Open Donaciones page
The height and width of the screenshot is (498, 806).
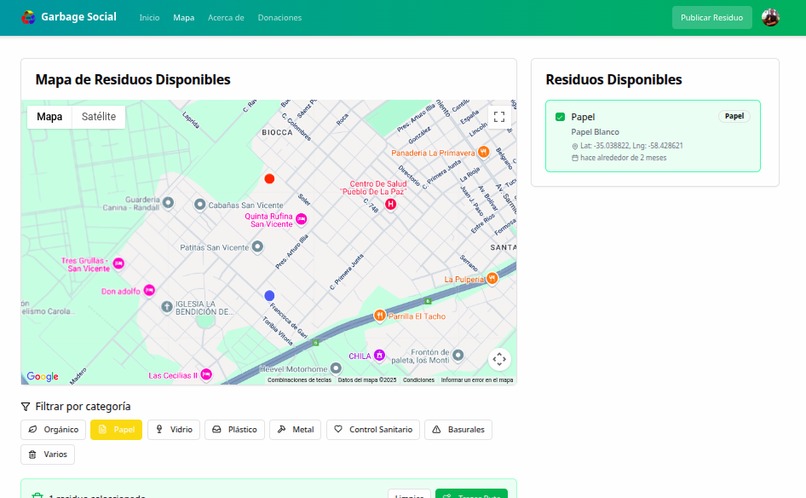pyautogui.click(x=280, y=17)
